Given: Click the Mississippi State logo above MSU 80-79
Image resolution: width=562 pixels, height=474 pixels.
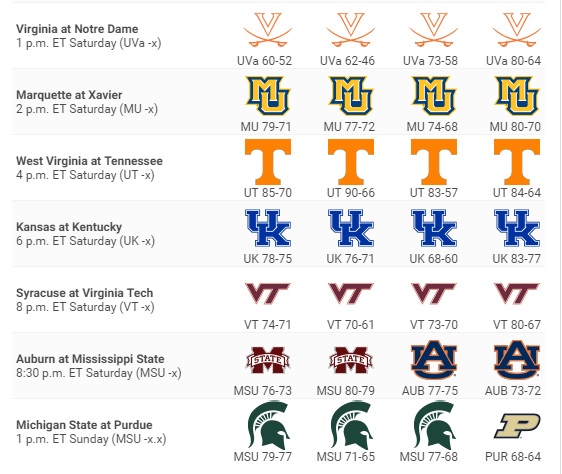Looking at the screenshot, I should point(351,360).
